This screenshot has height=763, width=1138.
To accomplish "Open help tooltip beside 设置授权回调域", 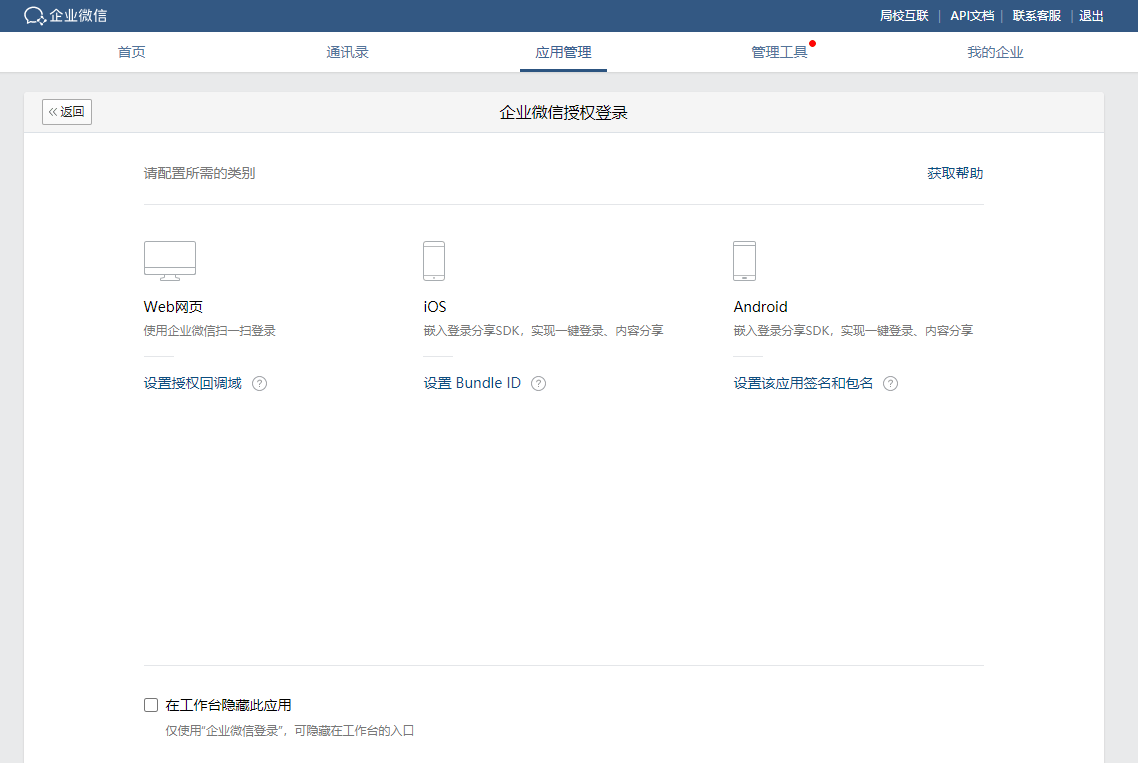I will [259, 383].
